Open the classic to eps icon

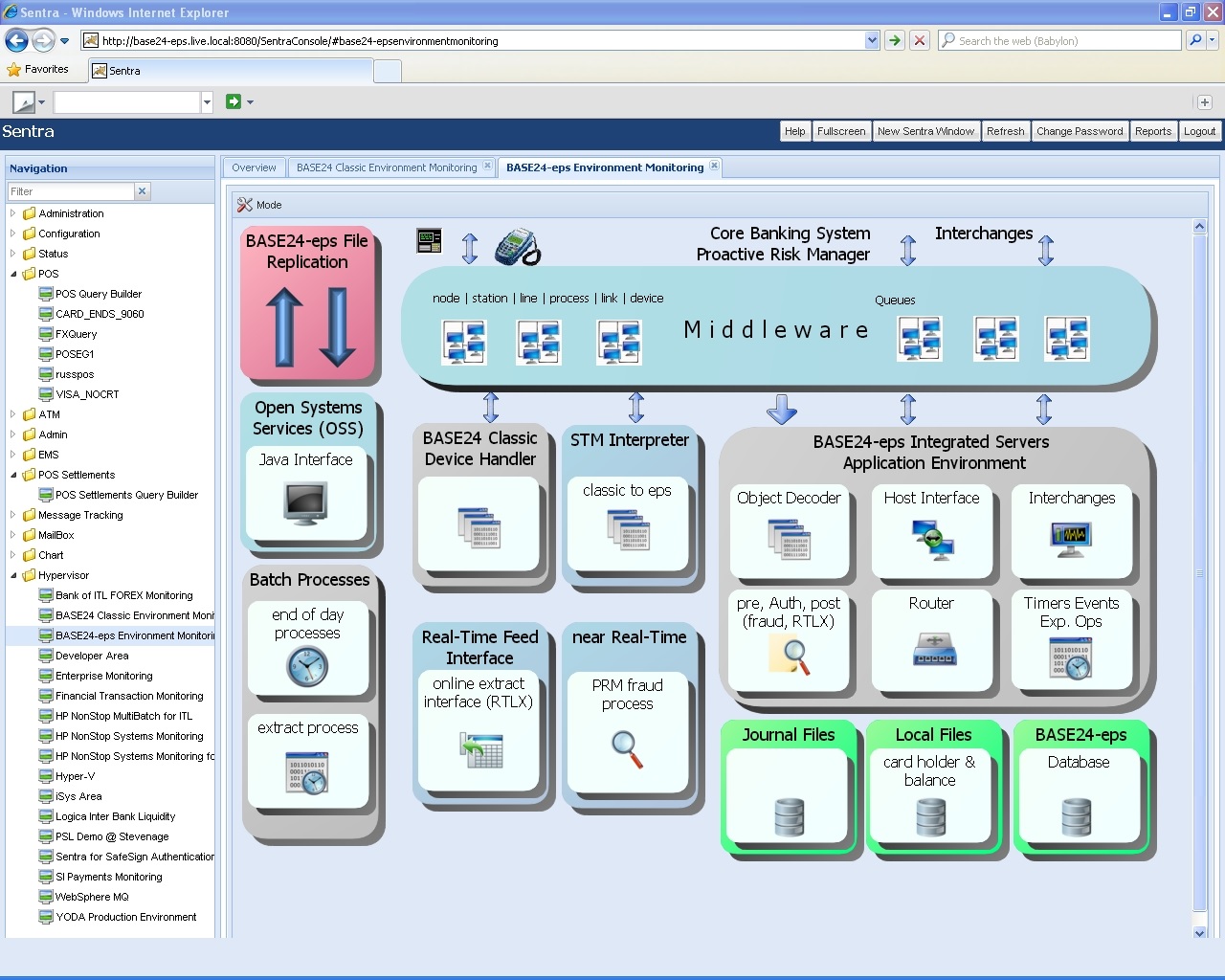(x=628, y=529)
